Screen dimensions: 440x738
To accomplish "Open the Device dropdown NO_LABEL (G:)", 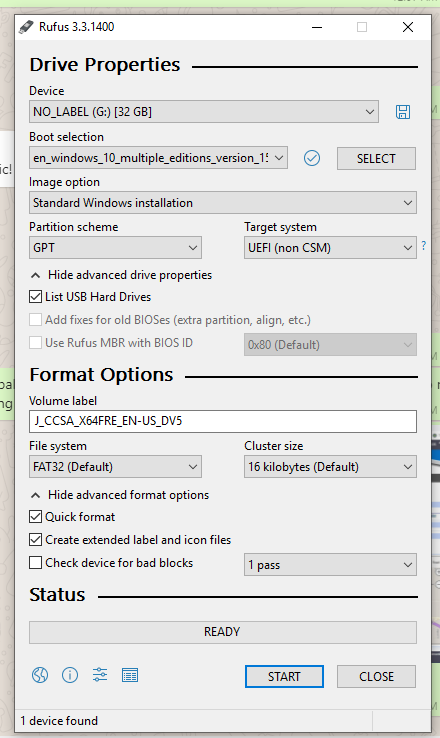I will pos(204,112).
